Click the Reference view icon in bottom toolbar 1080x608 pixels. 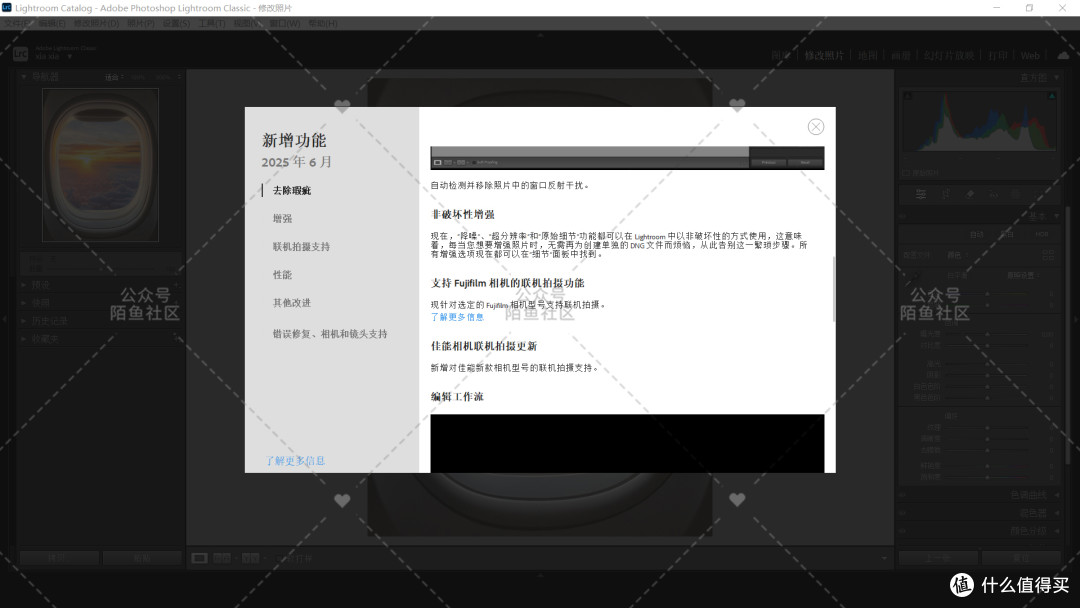point(222,558)
